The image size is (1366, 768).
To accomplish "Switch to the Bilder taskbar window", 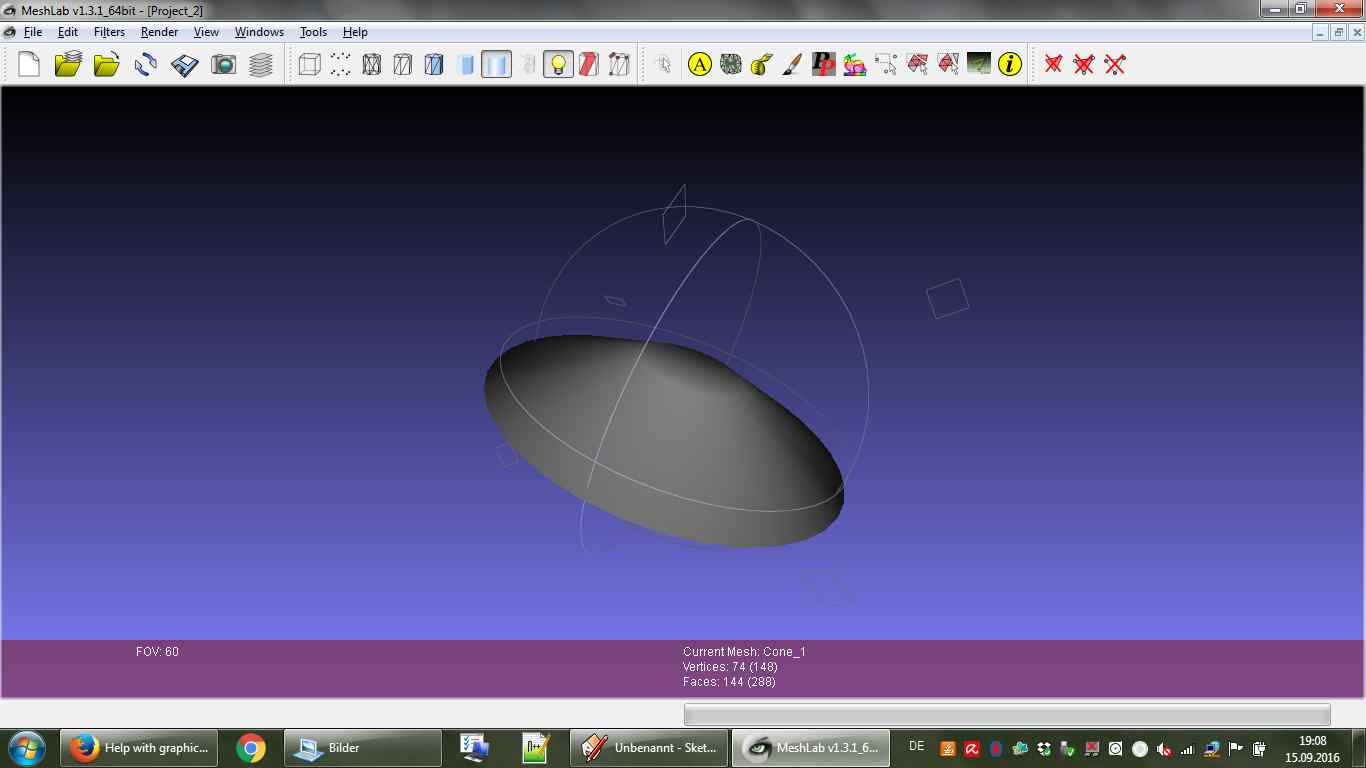I will [363, 747].
